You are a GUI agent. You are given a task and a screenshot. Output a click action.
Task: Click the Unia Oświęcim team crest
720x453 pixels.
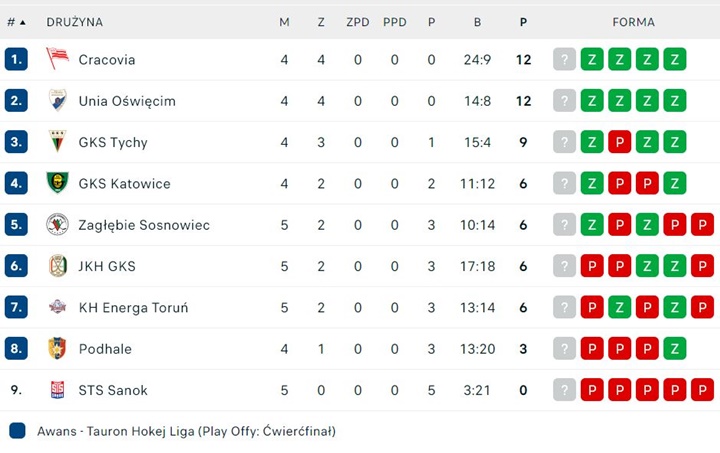pos(57,101)
